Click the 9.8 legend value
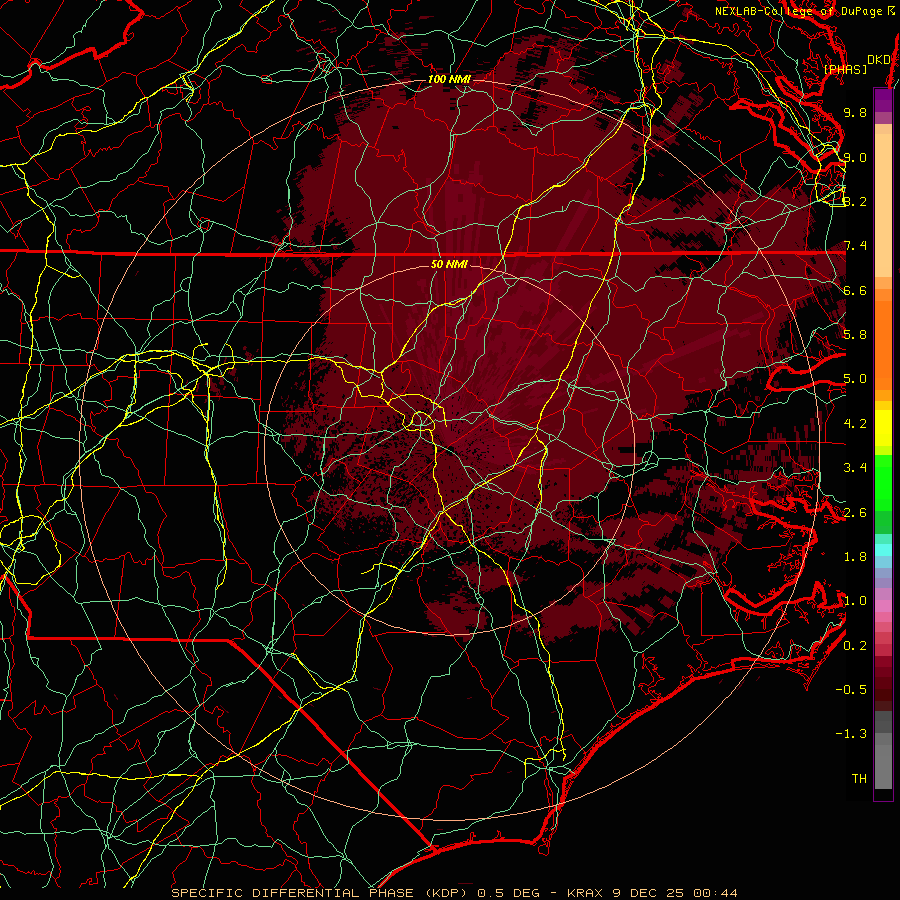 (855, 112)
